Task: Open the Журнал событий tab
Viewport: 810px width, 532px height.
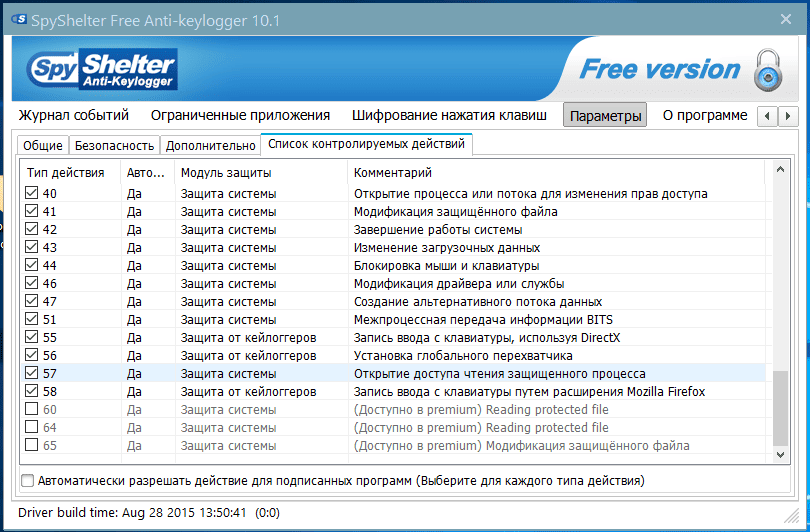Action: (x=74, y=115)
